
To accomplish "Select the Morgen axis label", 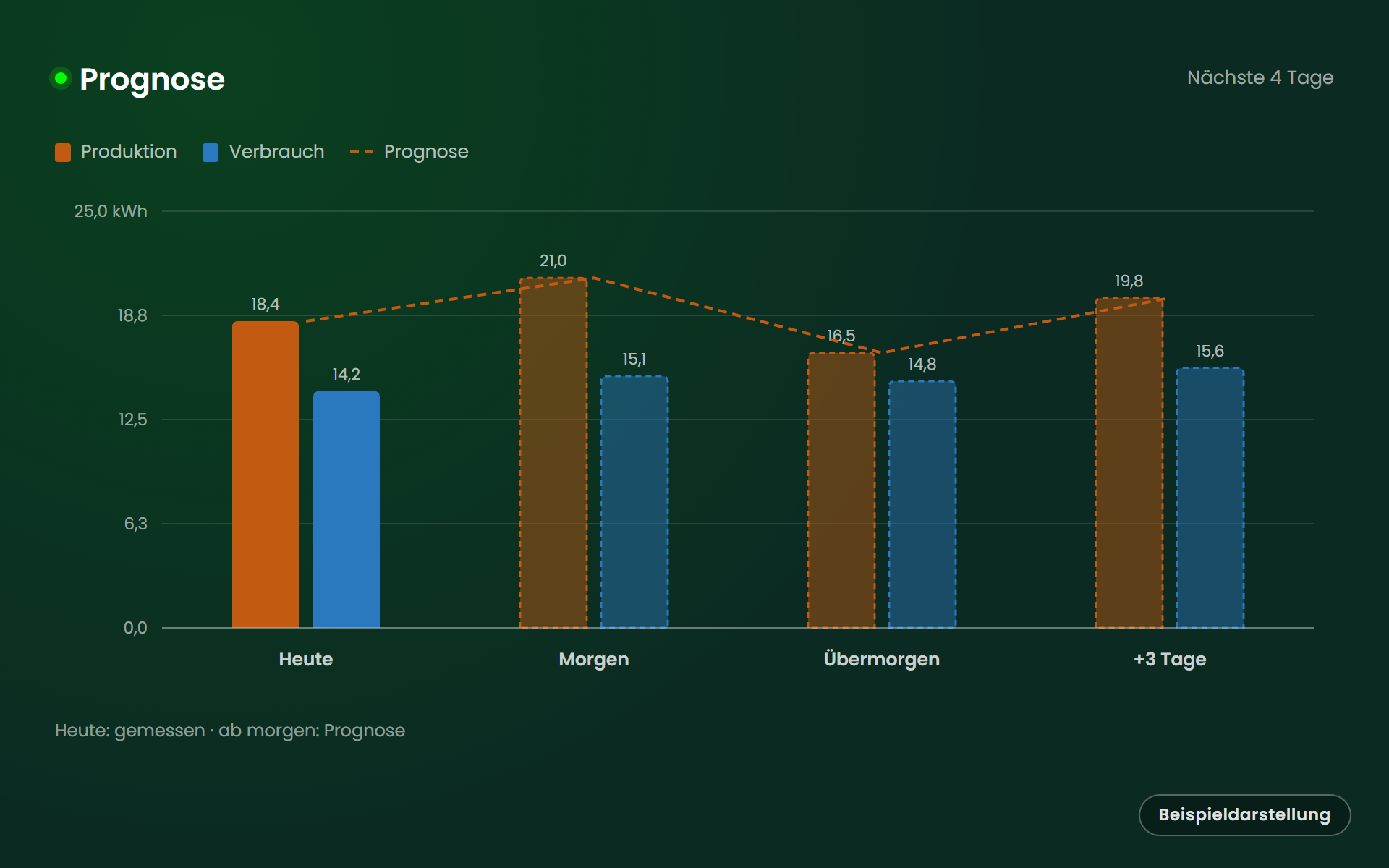I will (594, 660).
